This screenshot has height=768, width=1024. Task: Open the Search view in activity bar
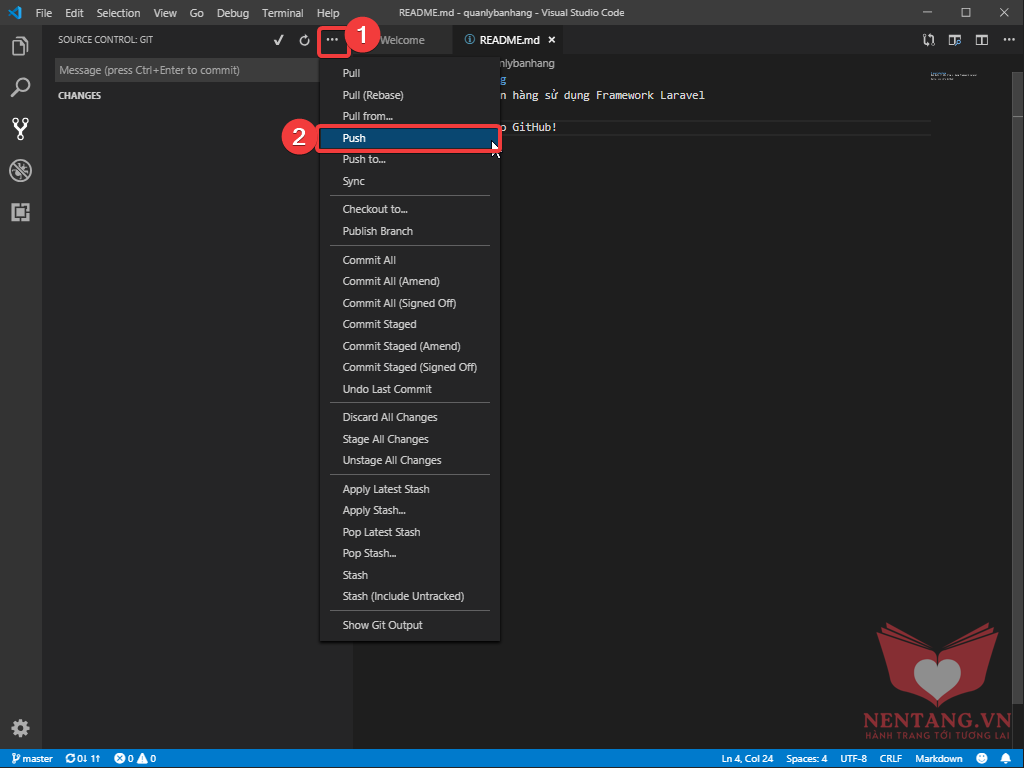(x=20, y=88)
